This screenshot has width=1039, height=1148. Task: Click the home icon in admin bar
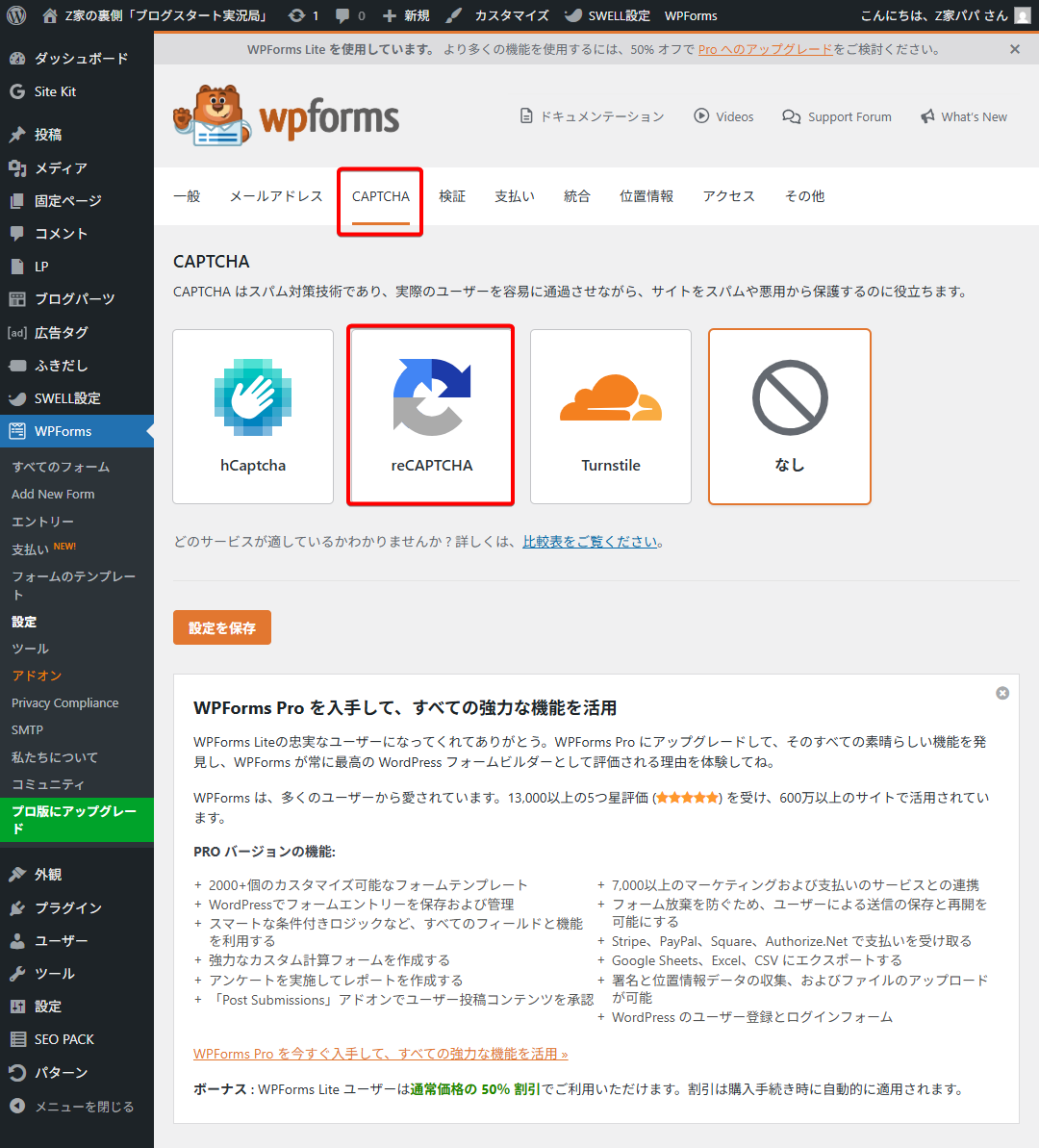coord(50,15)
